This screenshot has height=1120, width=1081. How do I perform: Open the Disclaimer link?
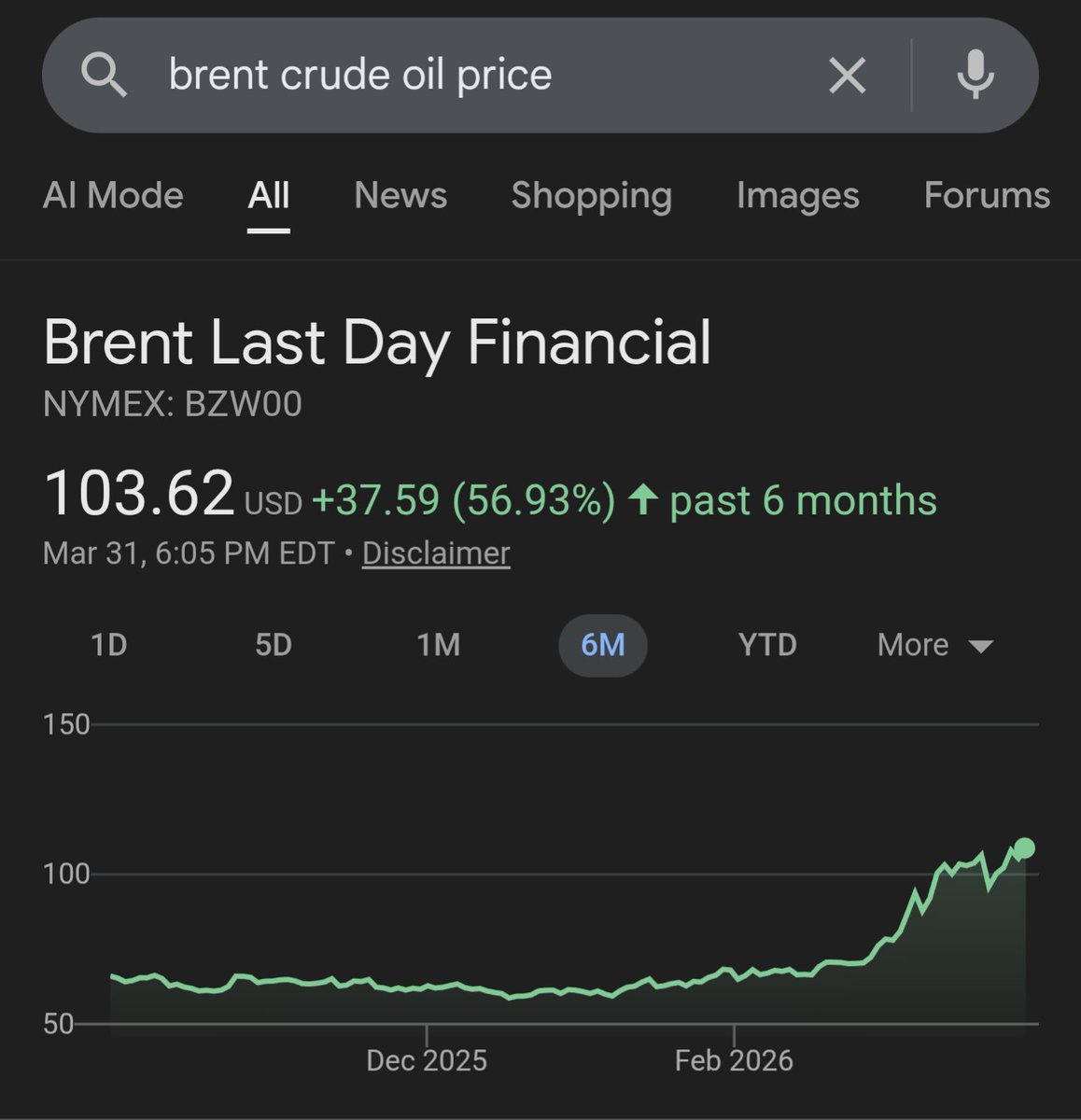[x=436, y=553]
